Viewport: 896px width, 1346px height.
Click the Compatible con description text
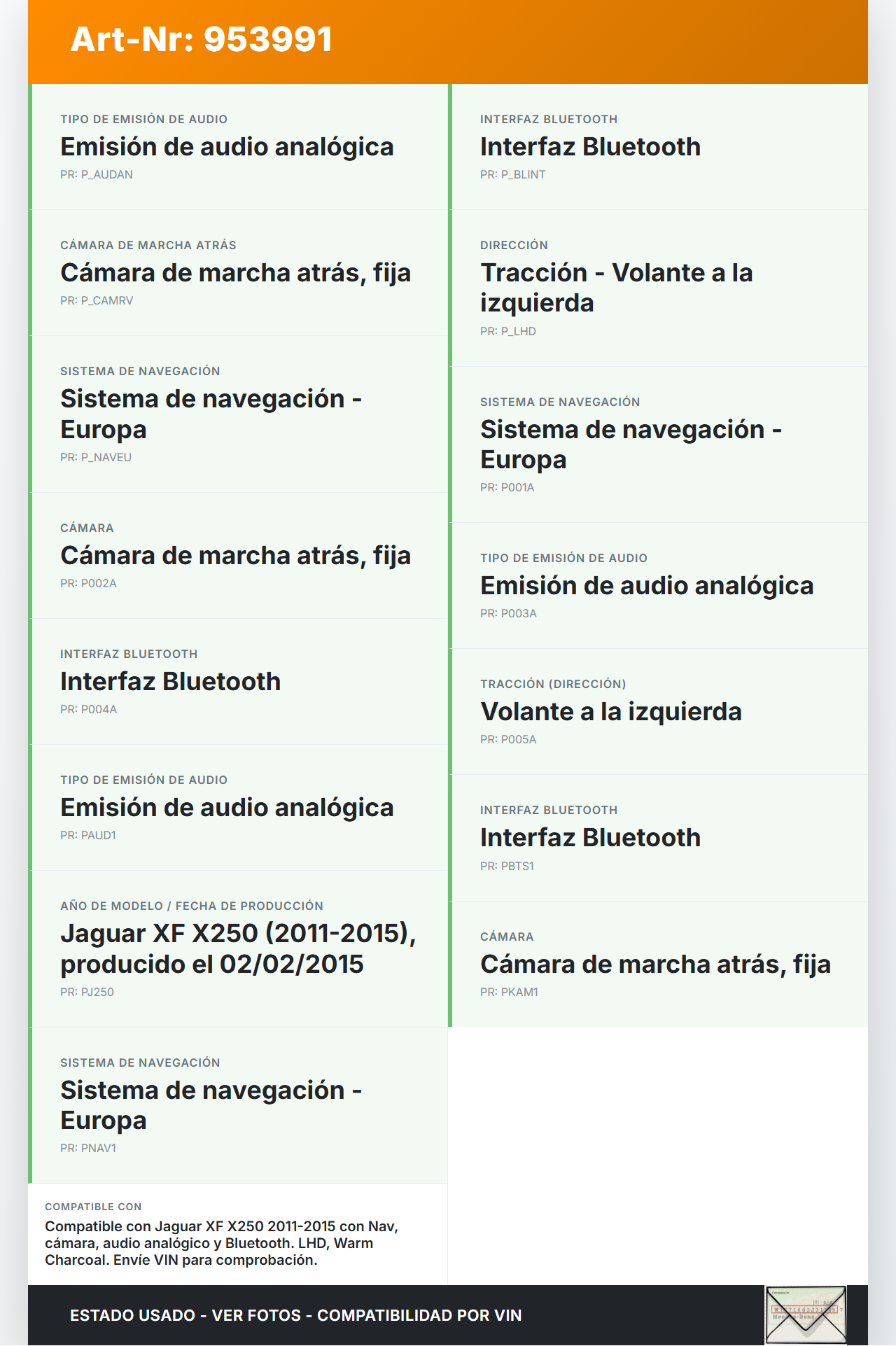tap(221, 1243)
